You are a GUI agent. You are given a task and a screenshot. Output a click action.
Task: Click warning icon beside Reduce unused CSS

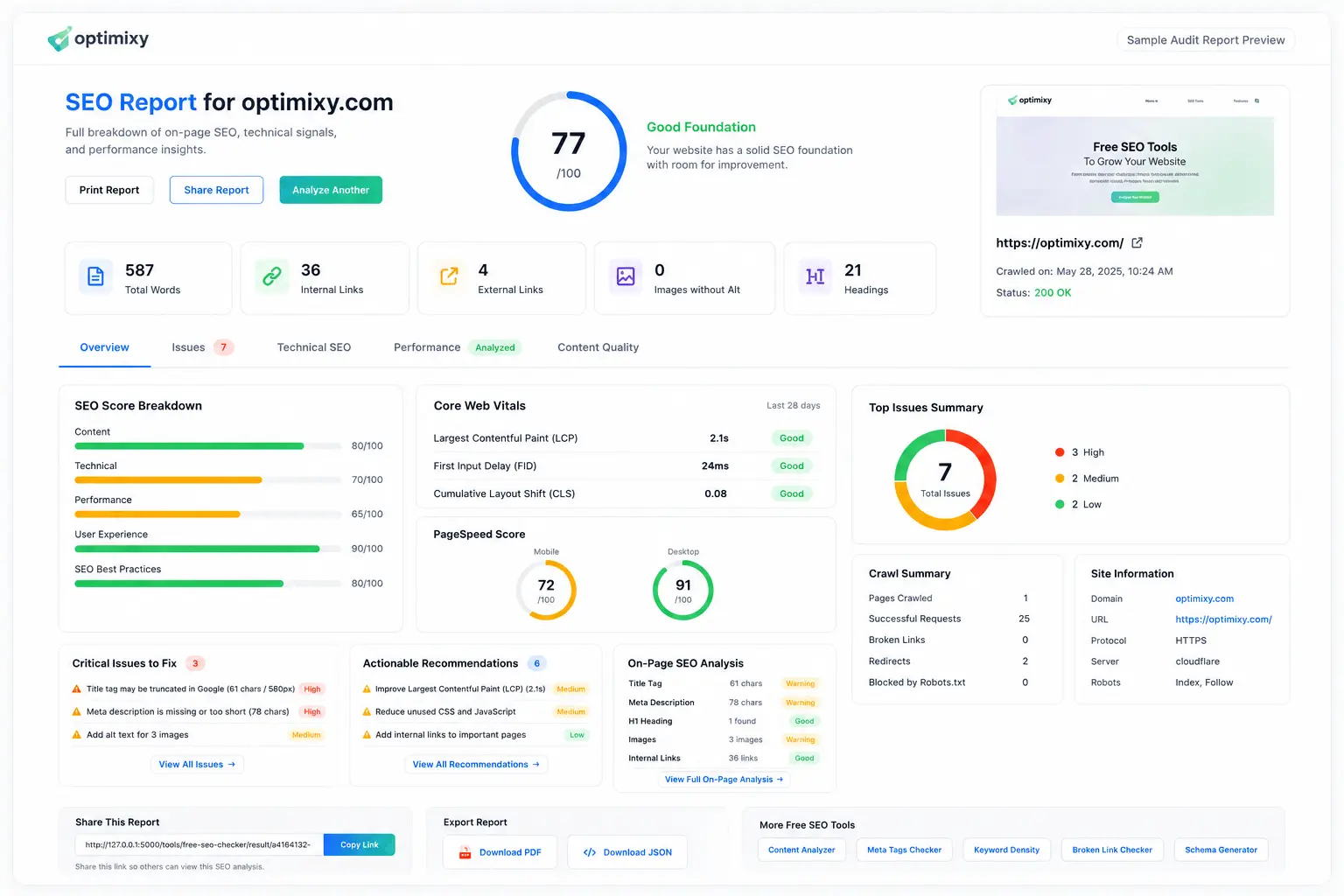(x=367, y=711)
